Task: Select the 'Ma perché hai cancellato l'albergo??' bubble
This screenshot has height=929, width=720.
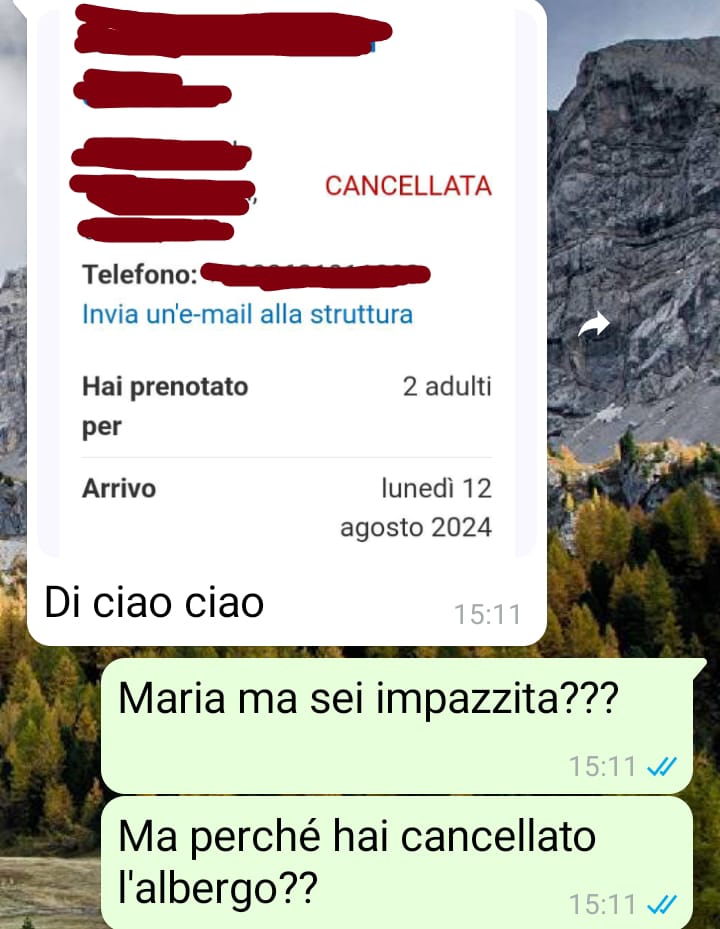Action: tap(397, 863)
